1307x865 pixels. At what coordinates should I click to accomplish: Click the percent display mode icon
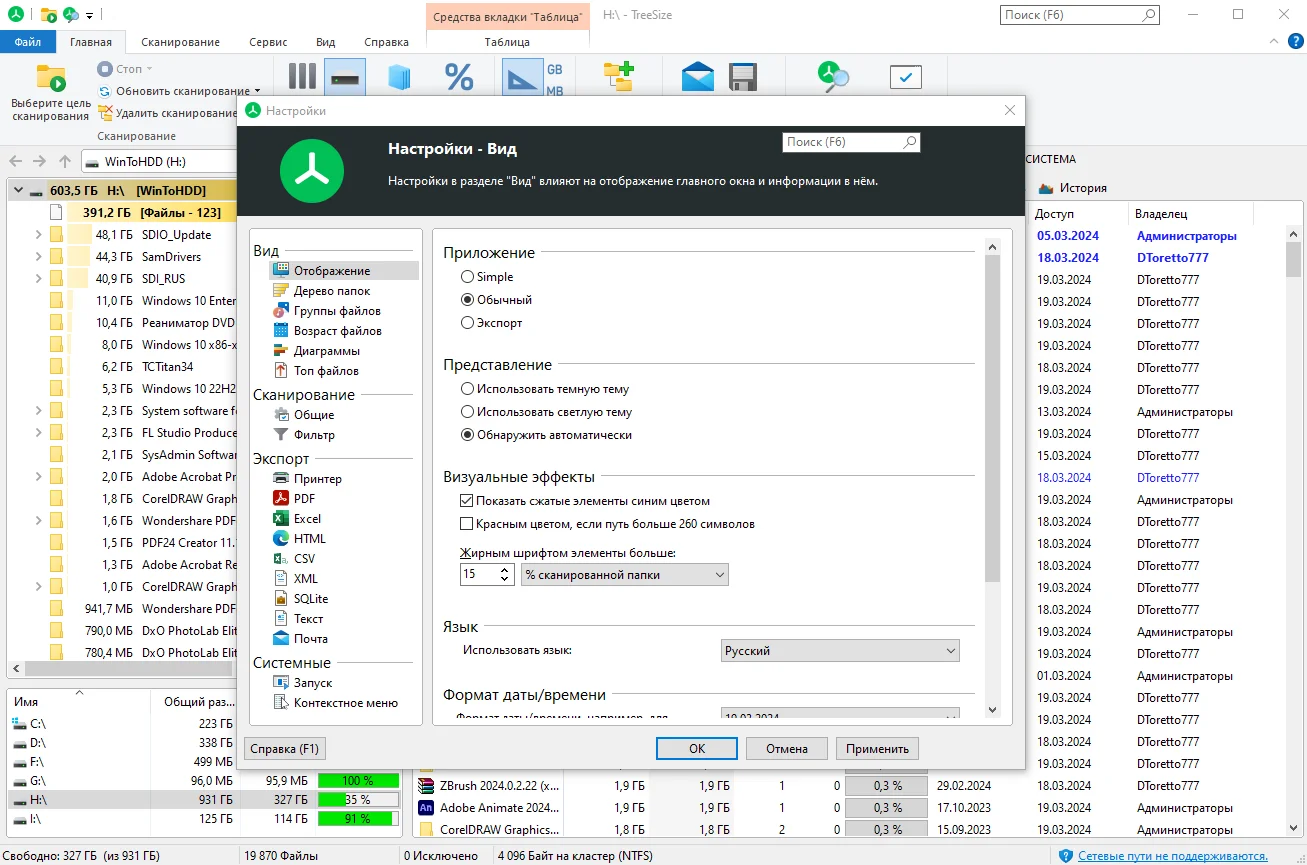click(x=459, y=77)
